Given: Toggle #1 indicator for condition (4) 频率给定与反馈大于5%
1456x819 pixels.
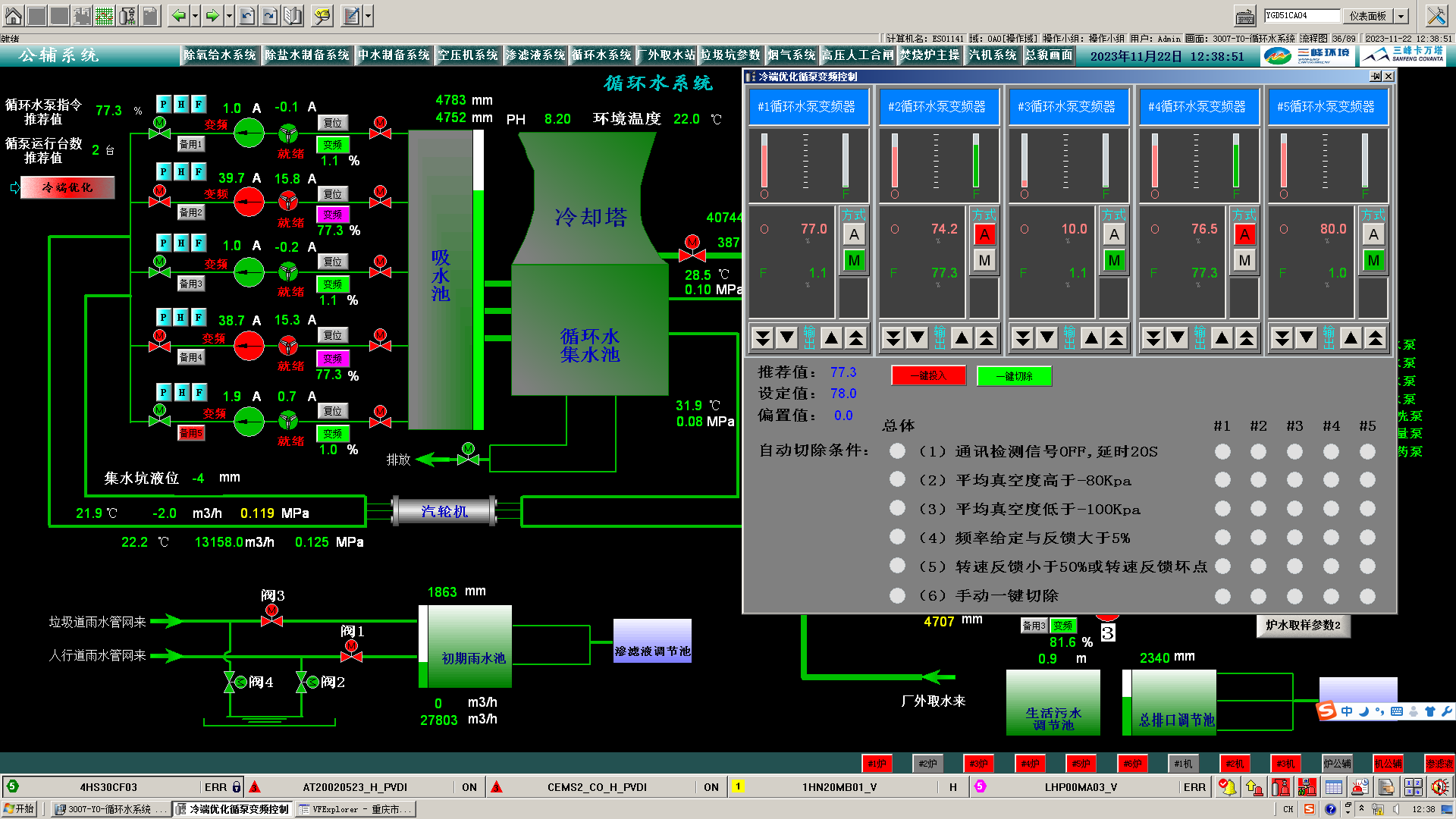Looking at the screenshot, I should tap(1222, 538).
